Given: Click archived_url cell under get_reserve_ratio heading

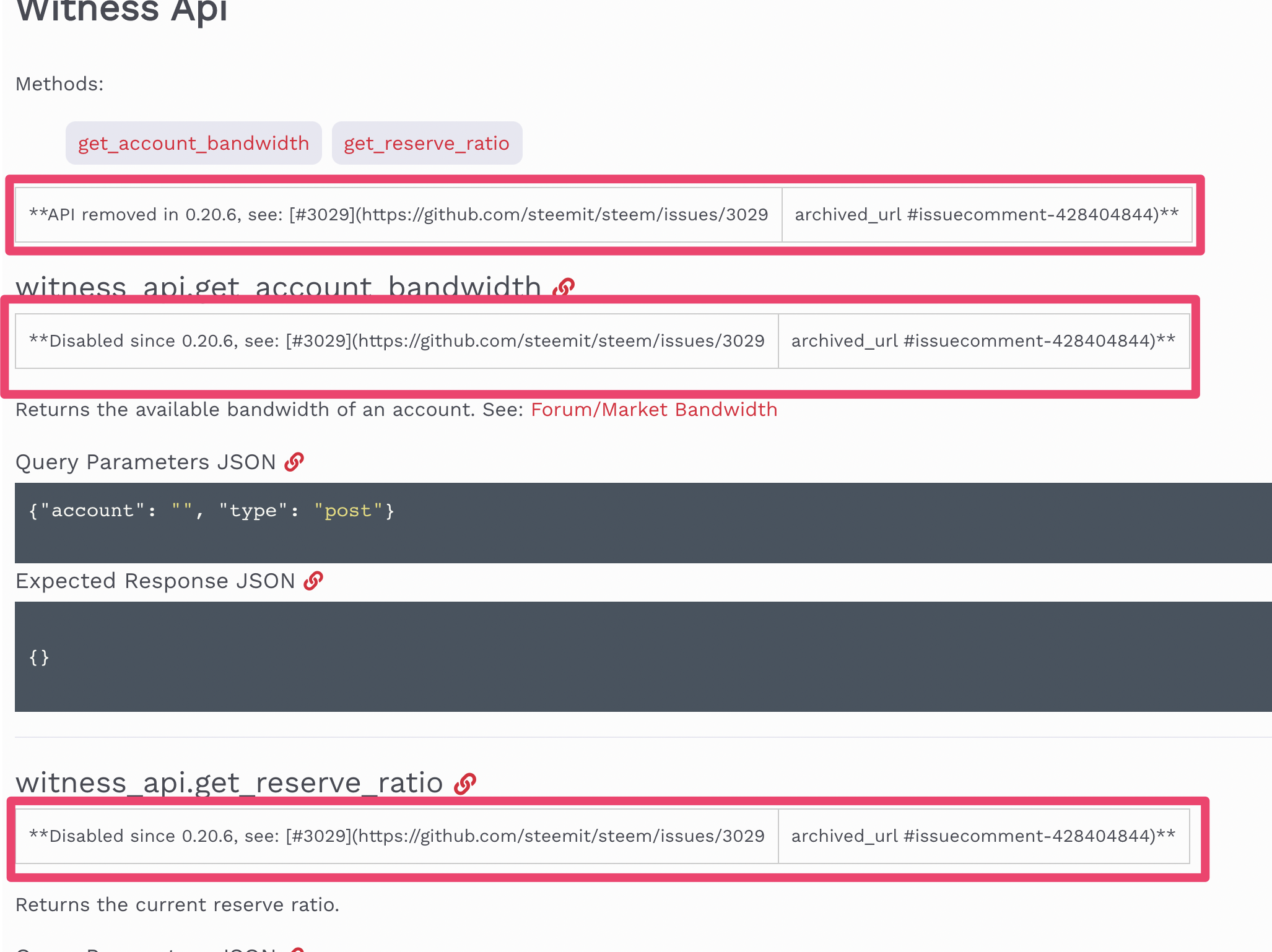Looking at the screenshot, I should 983,836.
